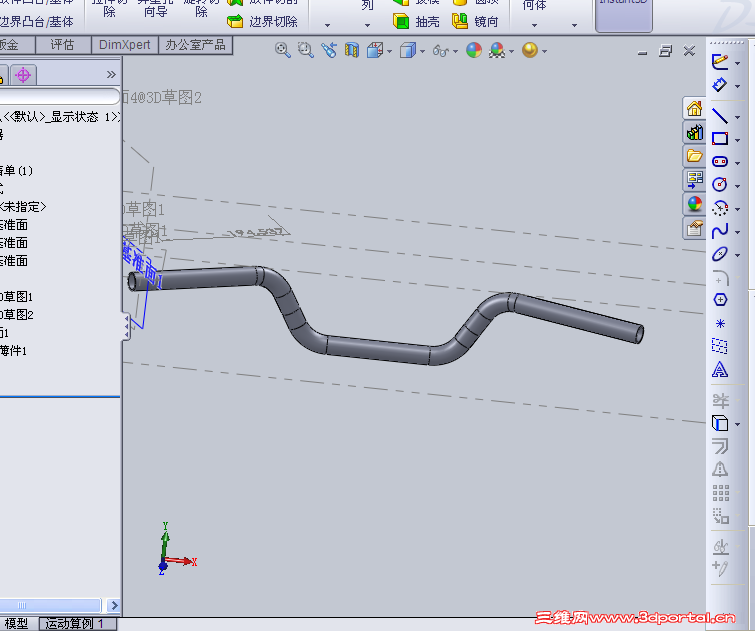Click the Edit Appearance color ball
Image resolution: width=755 pixels, height=631 pixels.
coord(474,50)
